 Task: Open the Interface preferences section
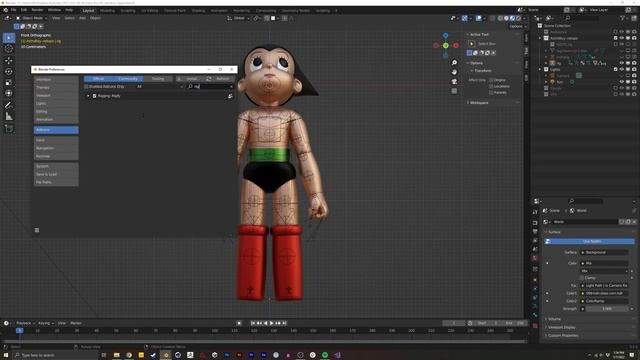[56, 80]
